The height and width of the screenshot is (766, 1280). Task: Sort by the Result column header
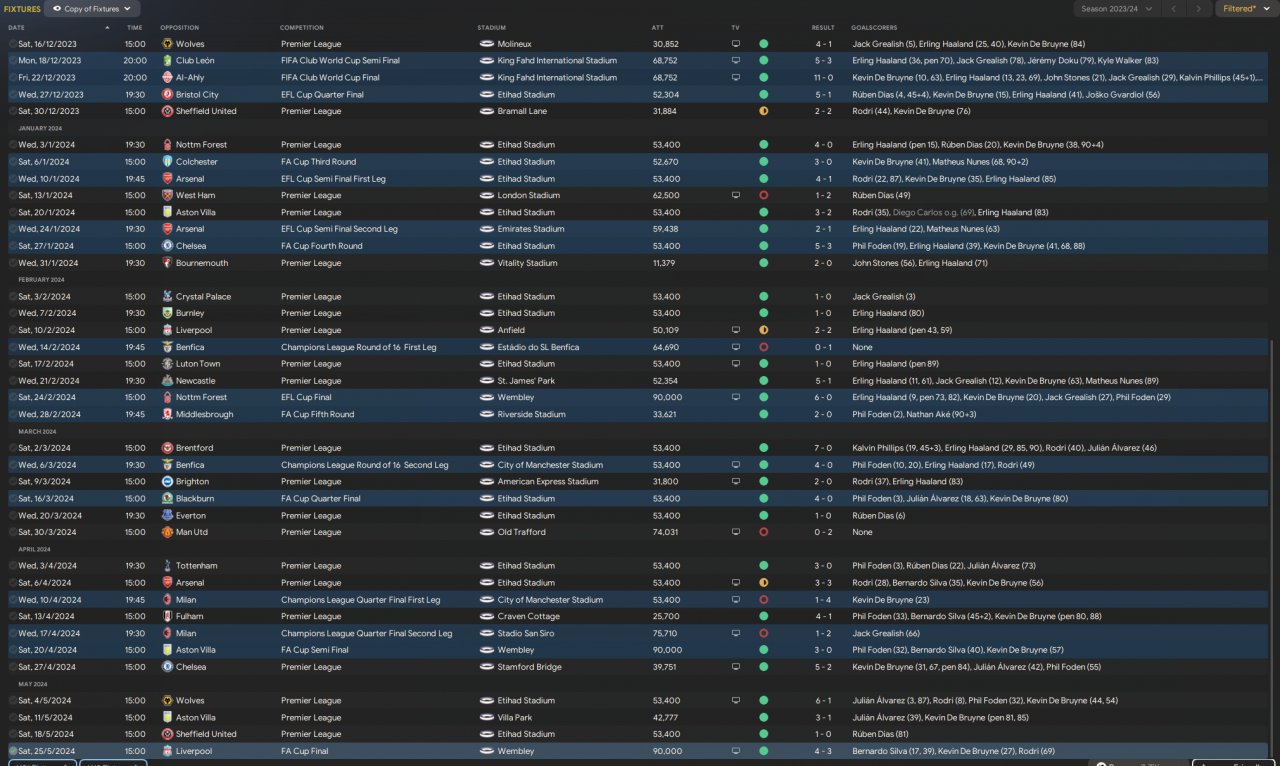(x=823, y=27)
